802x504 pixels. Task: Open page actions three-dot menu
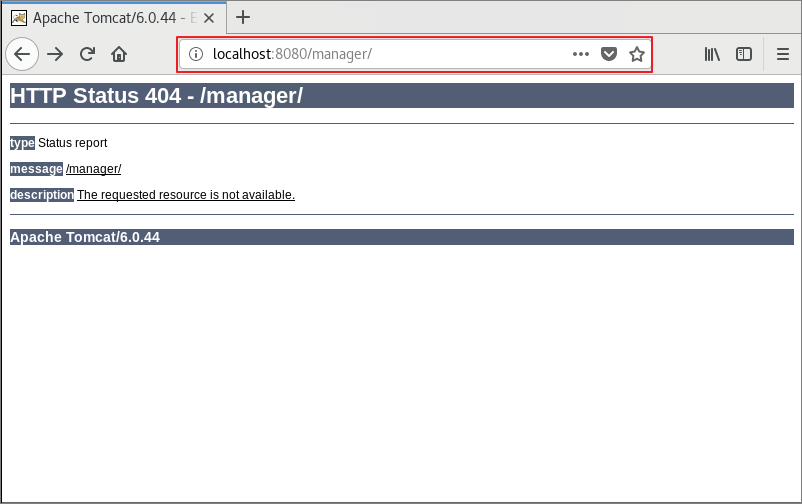coord(581,54)
